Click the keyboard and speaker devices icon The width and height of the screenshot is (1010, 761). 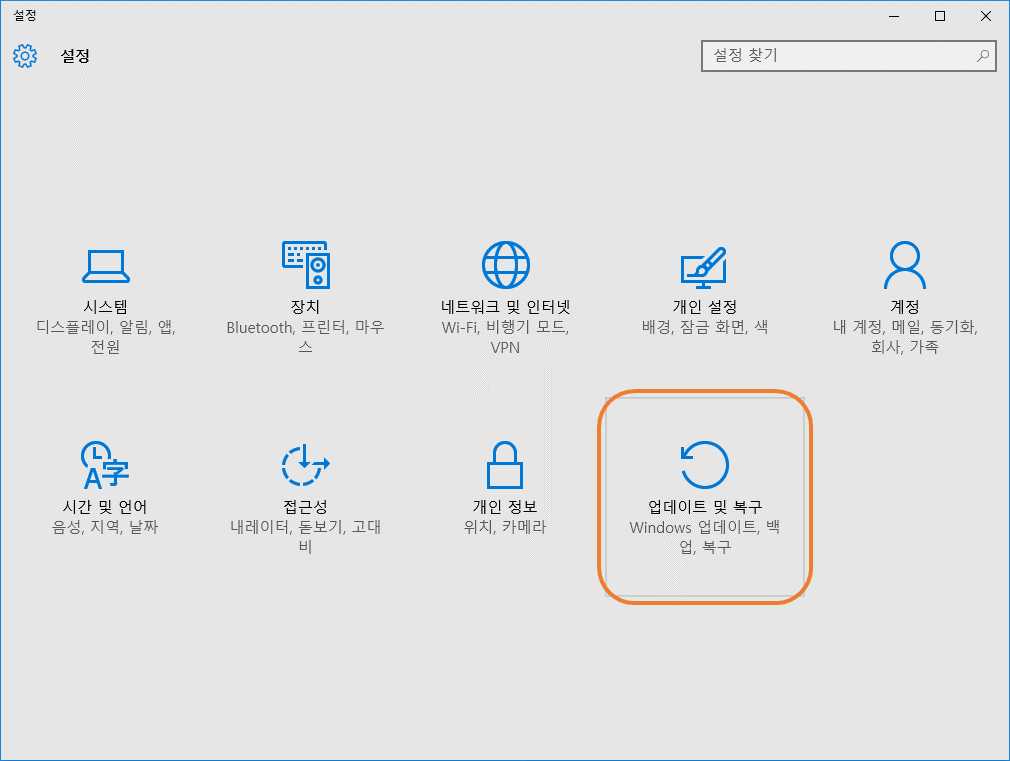tap(306, 264)
